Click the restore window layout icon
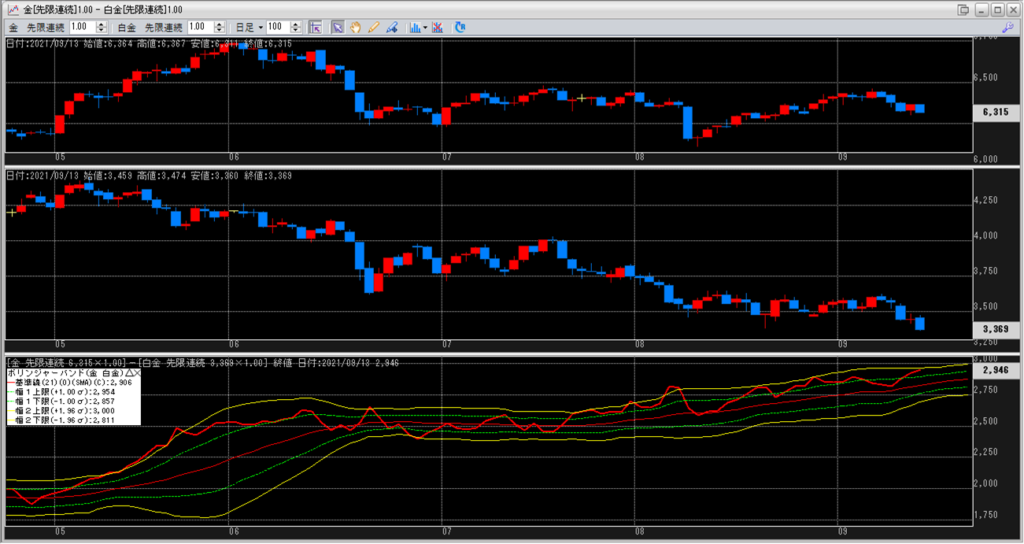This screenshot has width=1024, height=544. (x=963, y=9)
